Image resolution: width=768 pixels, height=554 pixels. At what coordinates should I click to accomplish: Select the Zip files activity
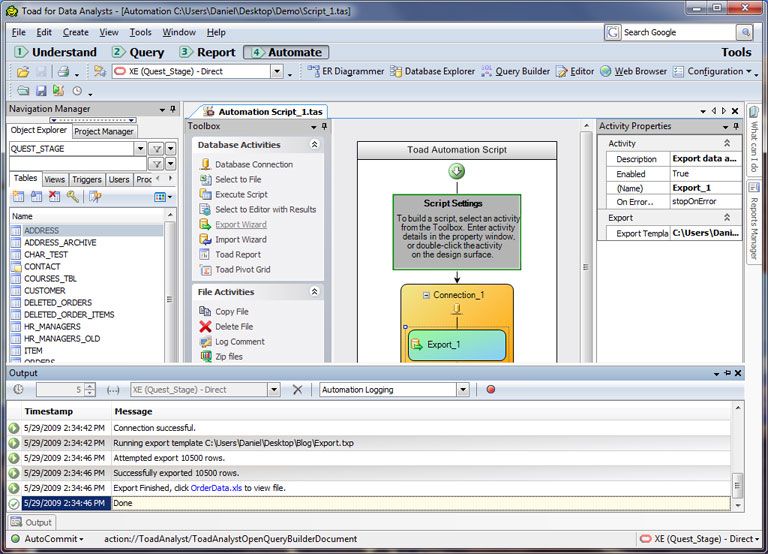pos(221,357)
